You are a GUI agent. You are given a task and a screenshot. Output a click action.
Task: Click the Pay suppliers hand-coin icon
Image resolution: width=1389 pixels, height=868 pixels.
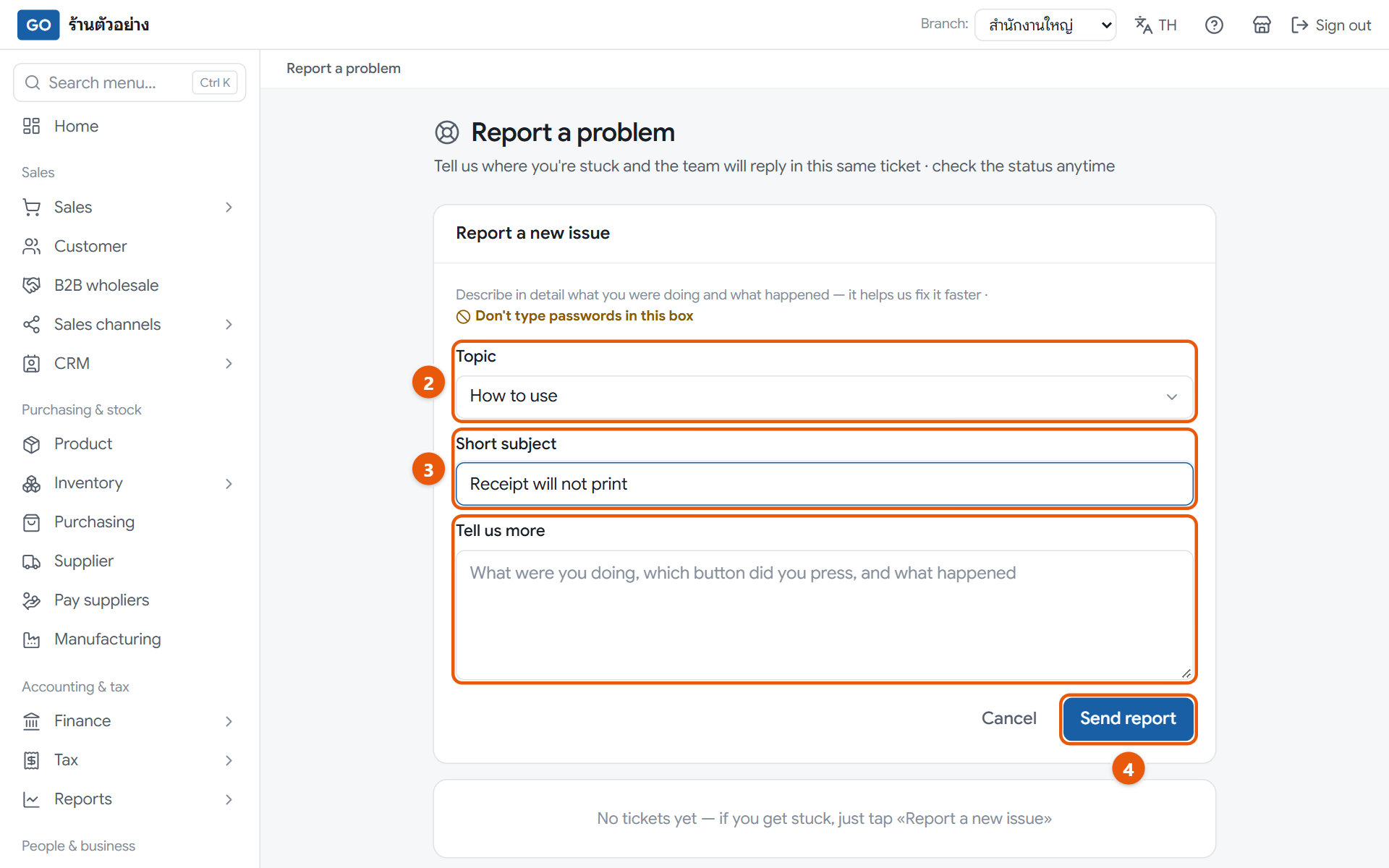[x=31, y=600]
